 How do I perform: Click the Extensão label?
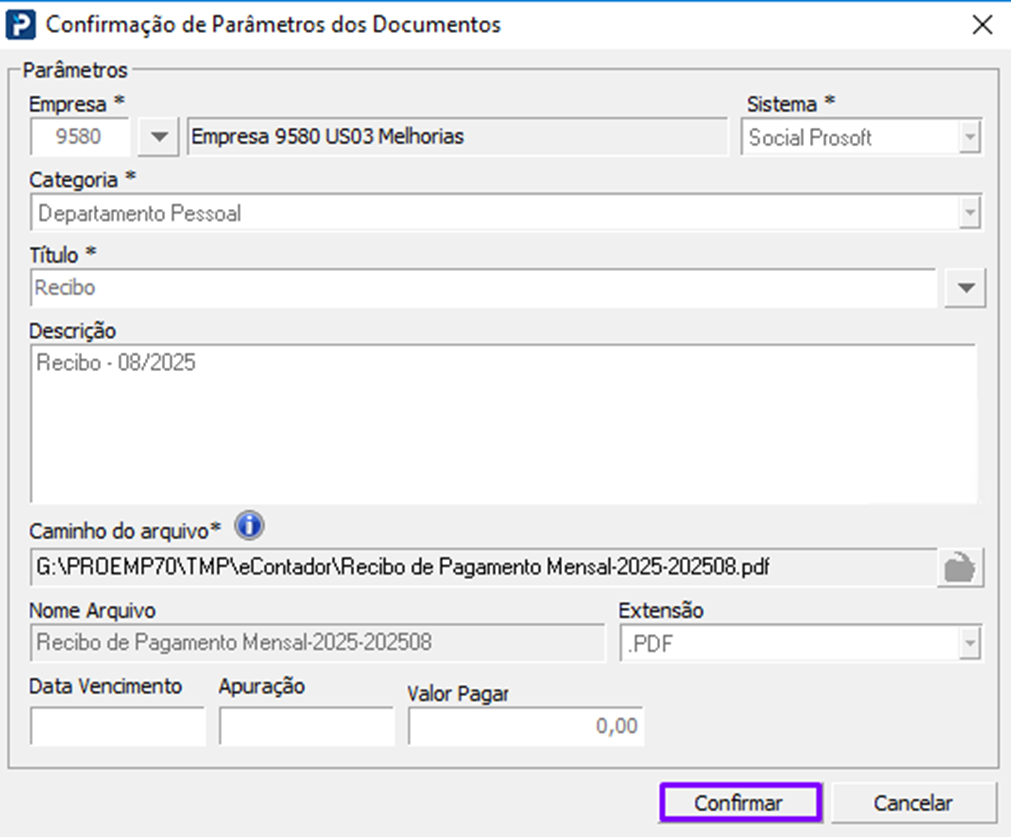point(661,611)
